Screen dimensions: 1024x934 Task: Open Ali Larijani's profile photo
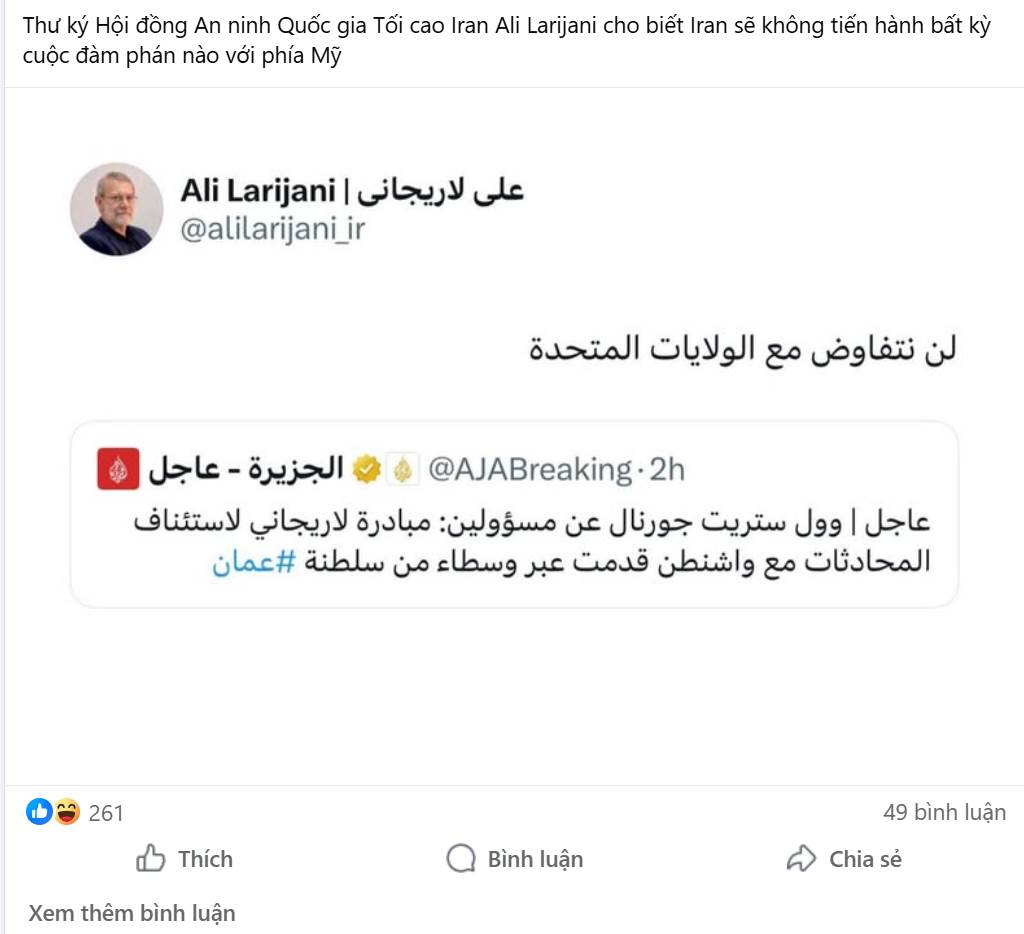(x=116, y=209)
